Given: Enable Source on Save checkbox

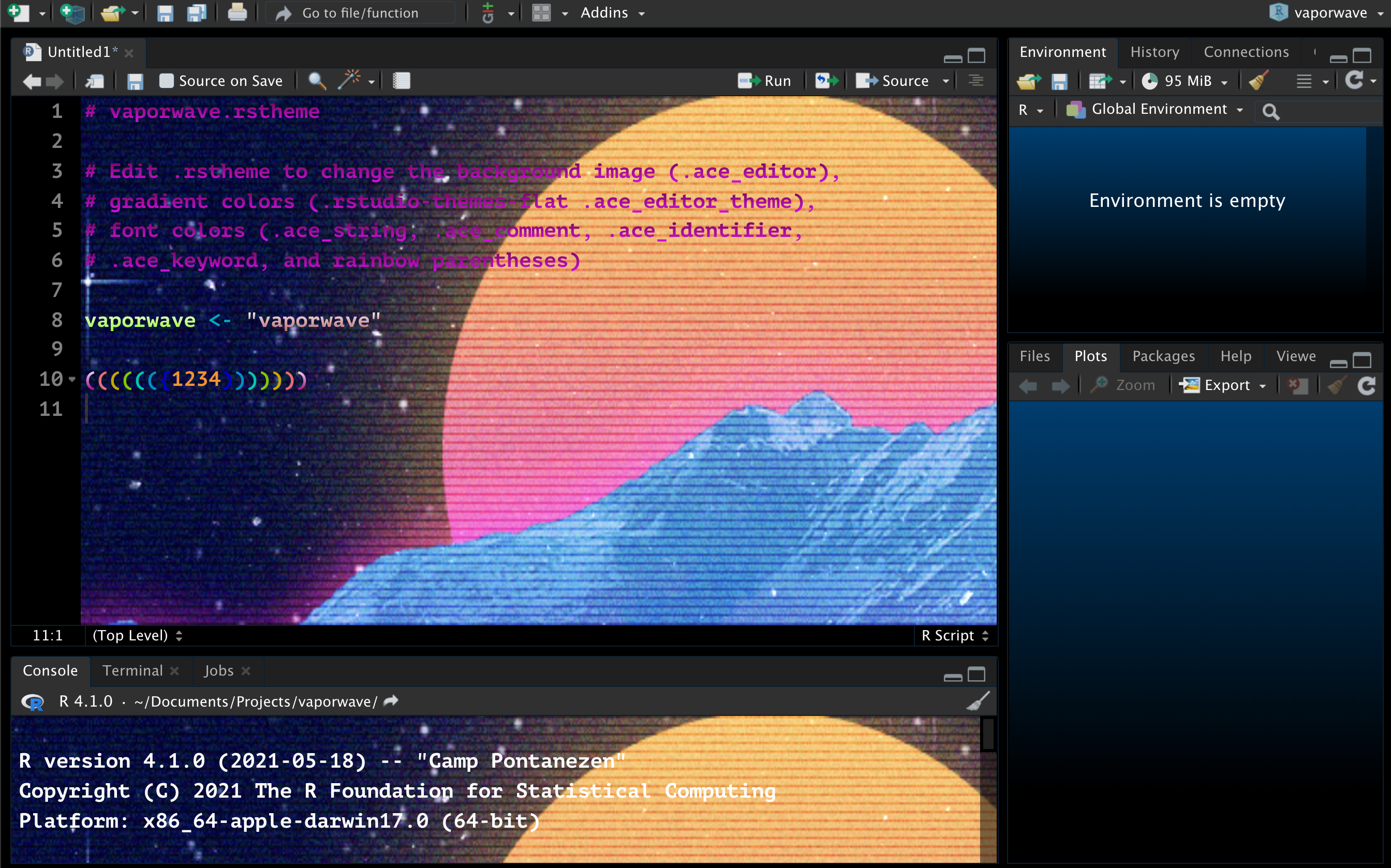Looking at the screenshot, I should 167,81.
